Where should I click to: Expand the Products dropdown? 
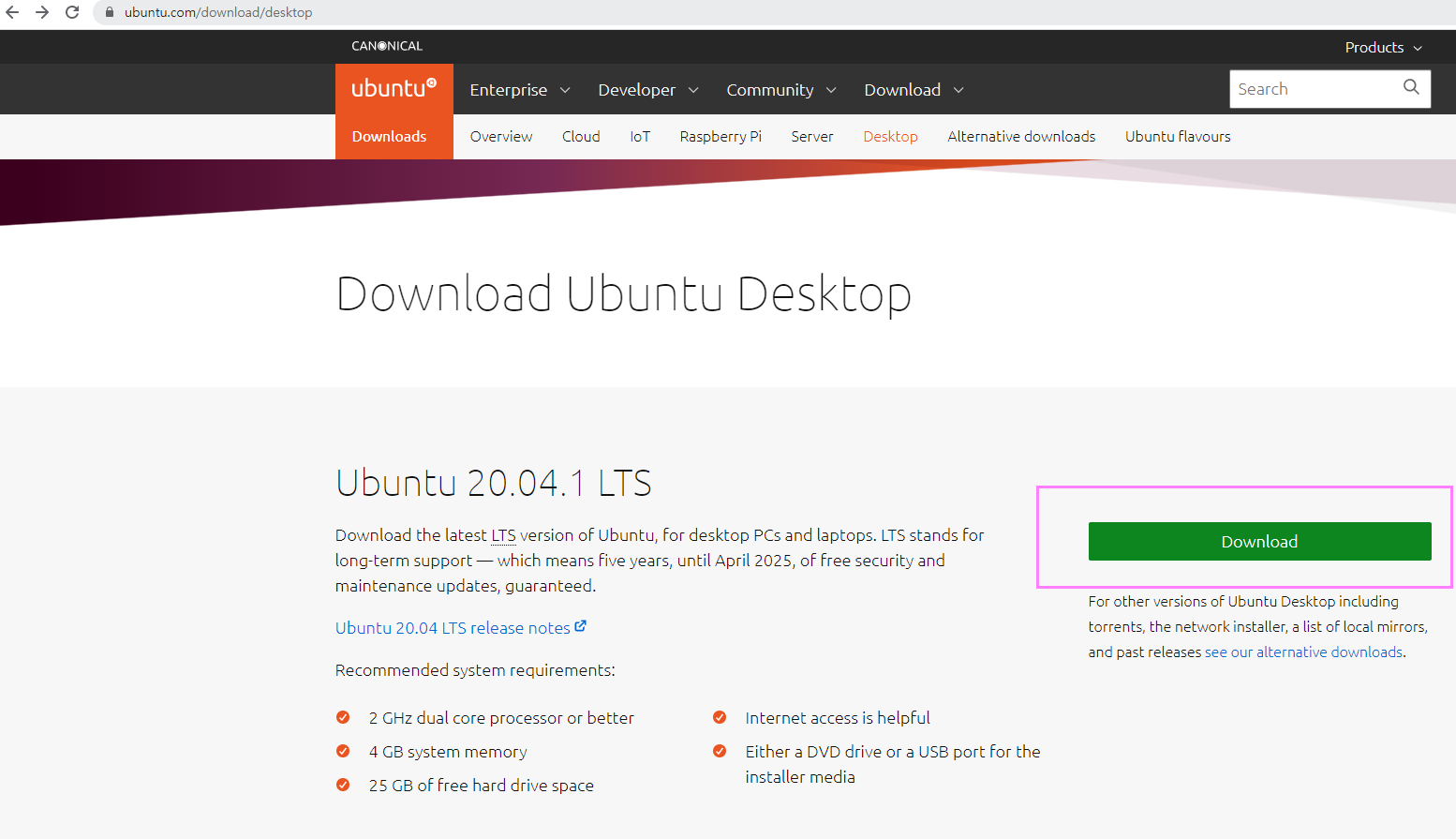click(x=1384, y=47)
